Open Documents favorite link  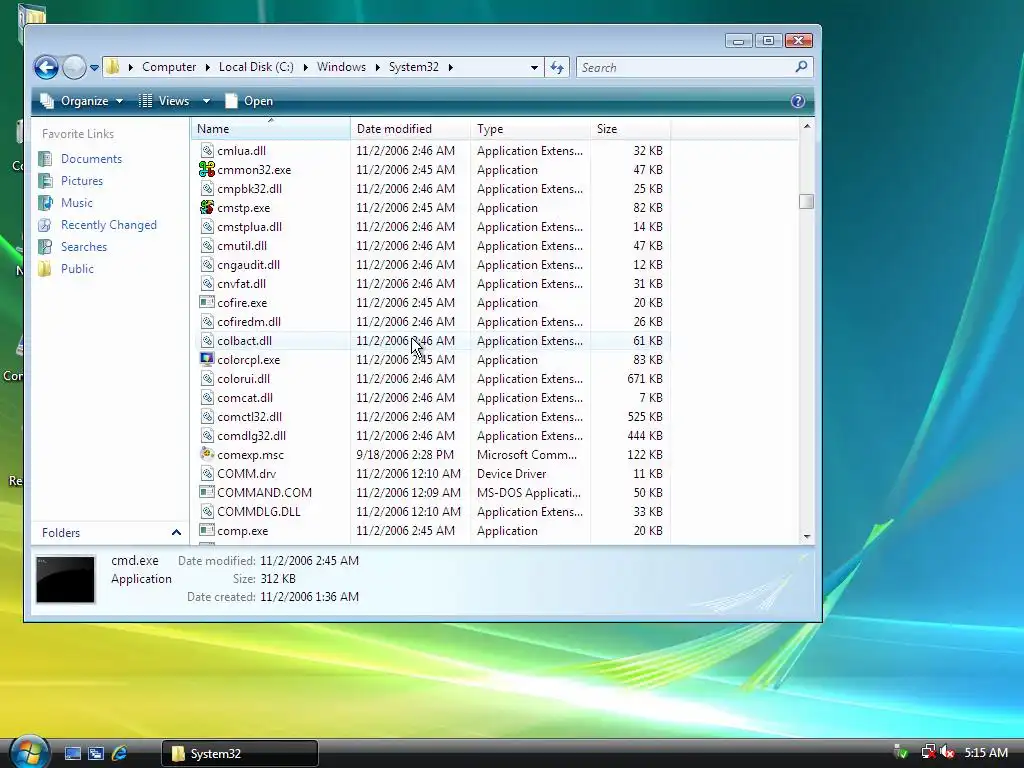coord(91,159)
